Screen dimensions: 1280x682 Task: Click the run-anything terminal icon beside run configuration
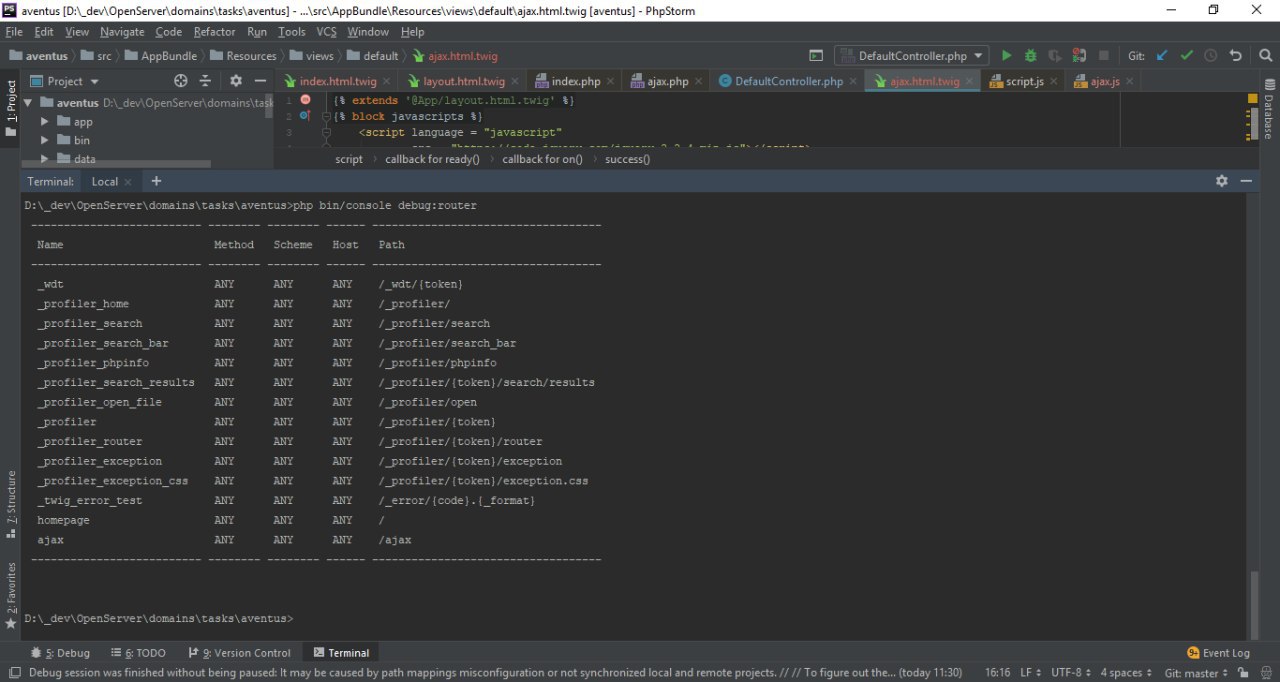pyautogui.click(x=816, y=56)
